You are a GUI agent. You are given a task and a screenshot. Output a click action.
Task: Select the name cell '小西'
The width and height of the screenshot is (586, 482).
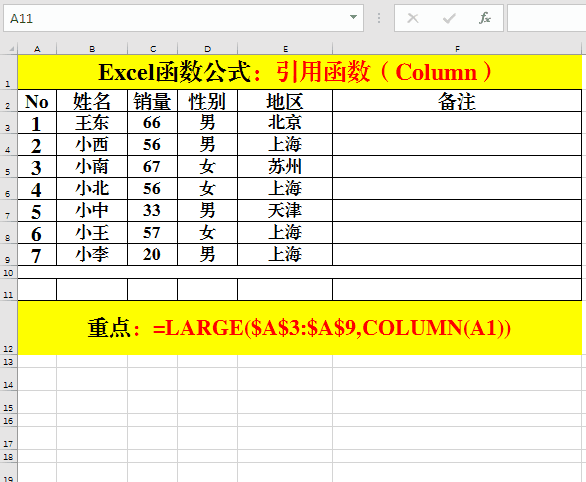coord(92,145)
